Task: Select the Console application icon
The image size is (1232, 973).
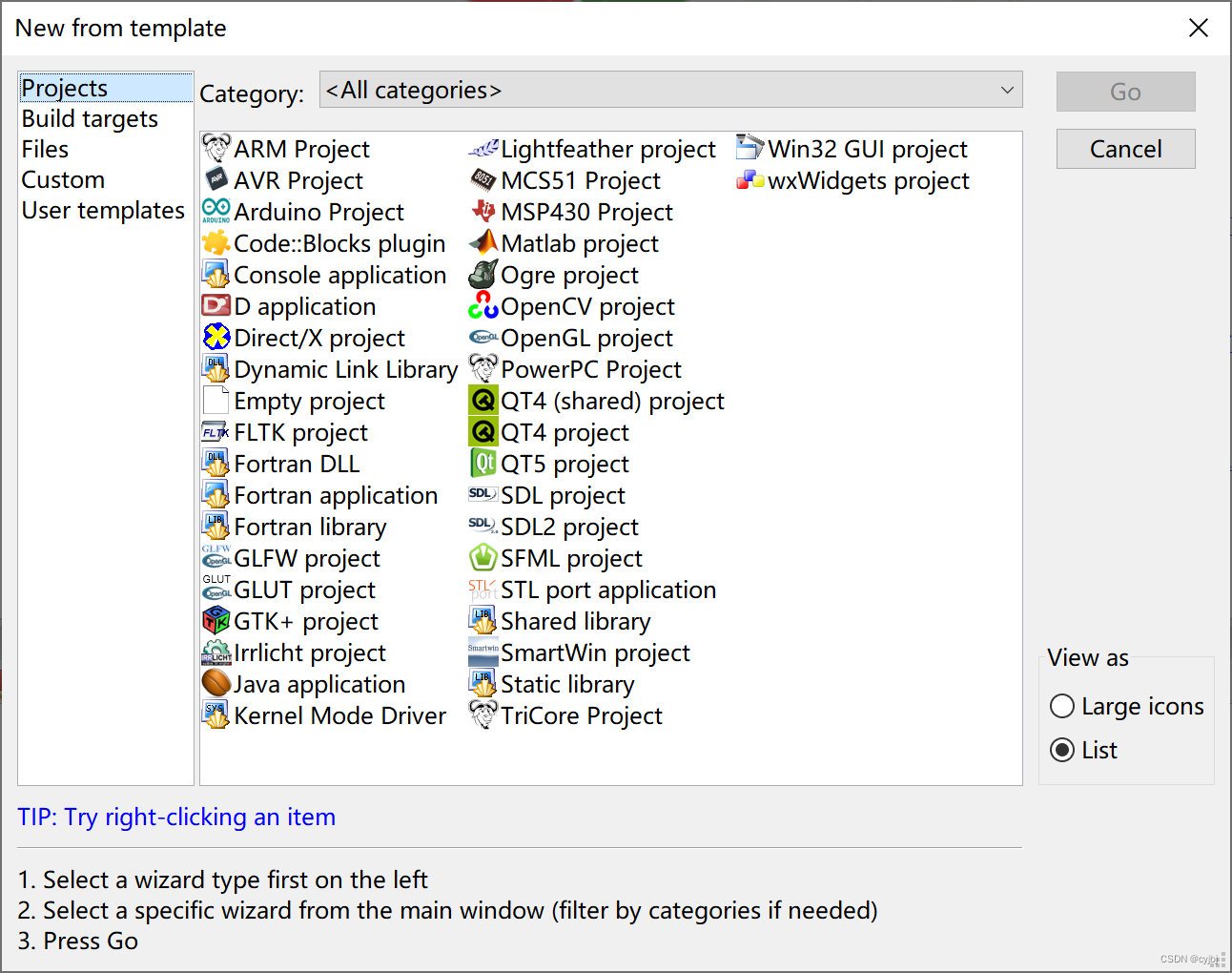Action: (x=216, y=274)
